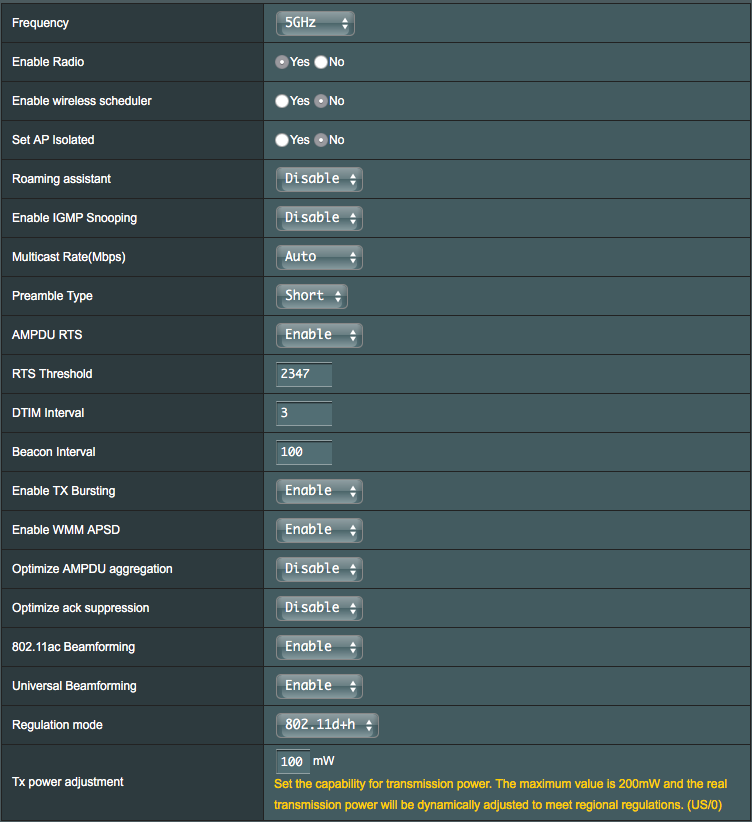
Task: Choose Yes for Set AP Isolated
Action: (x=282, y=140)
